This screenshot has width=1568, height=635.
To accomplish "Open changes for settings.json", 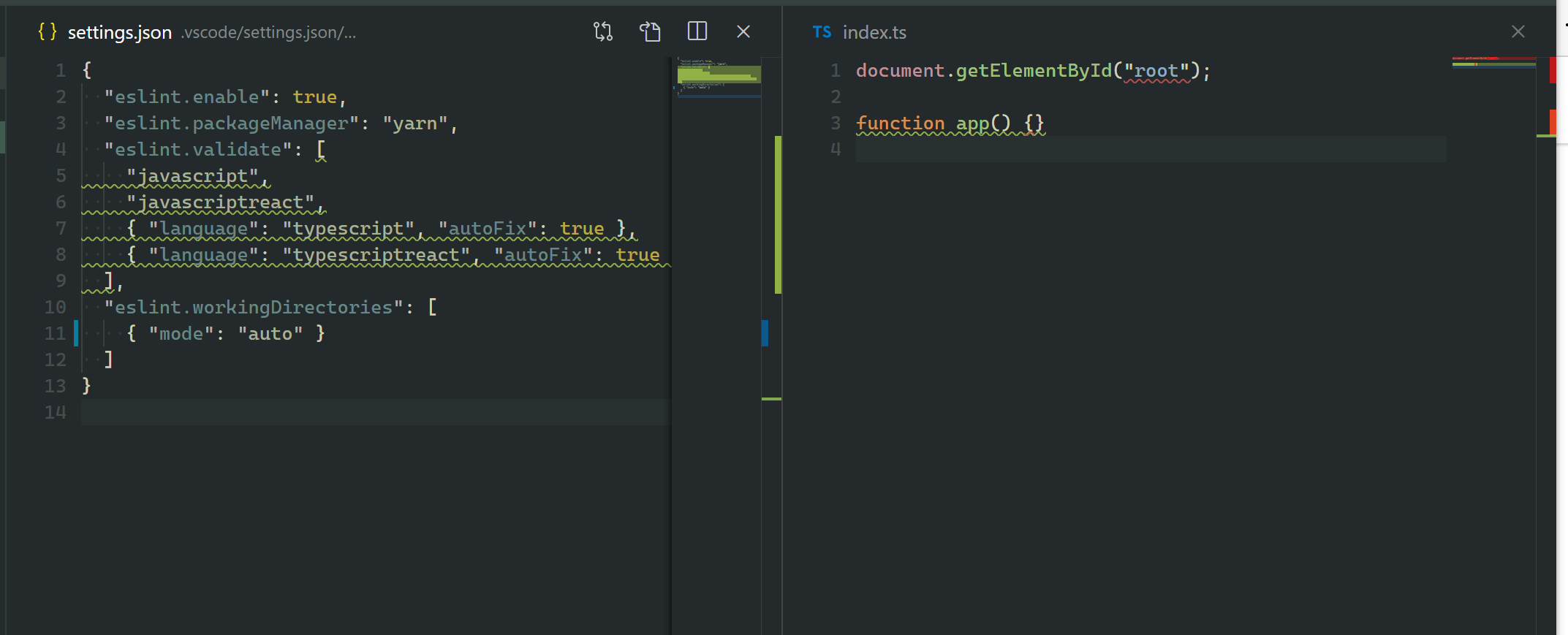I will click(603, 31).
